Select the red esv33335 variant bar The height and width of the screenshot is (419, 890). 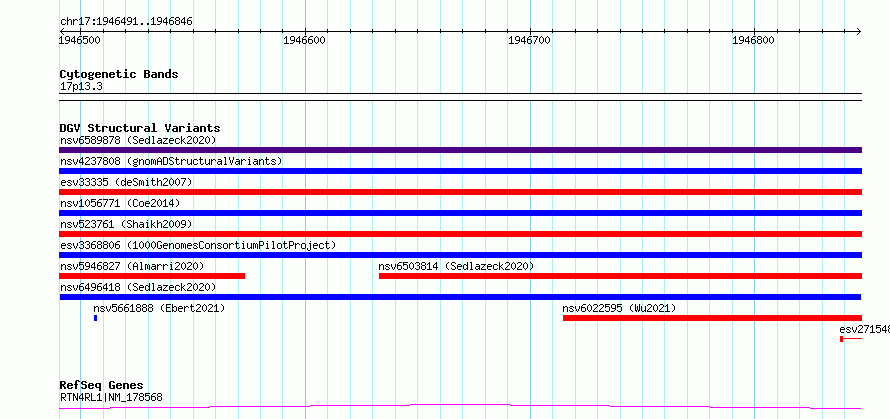tap(460, 192)
